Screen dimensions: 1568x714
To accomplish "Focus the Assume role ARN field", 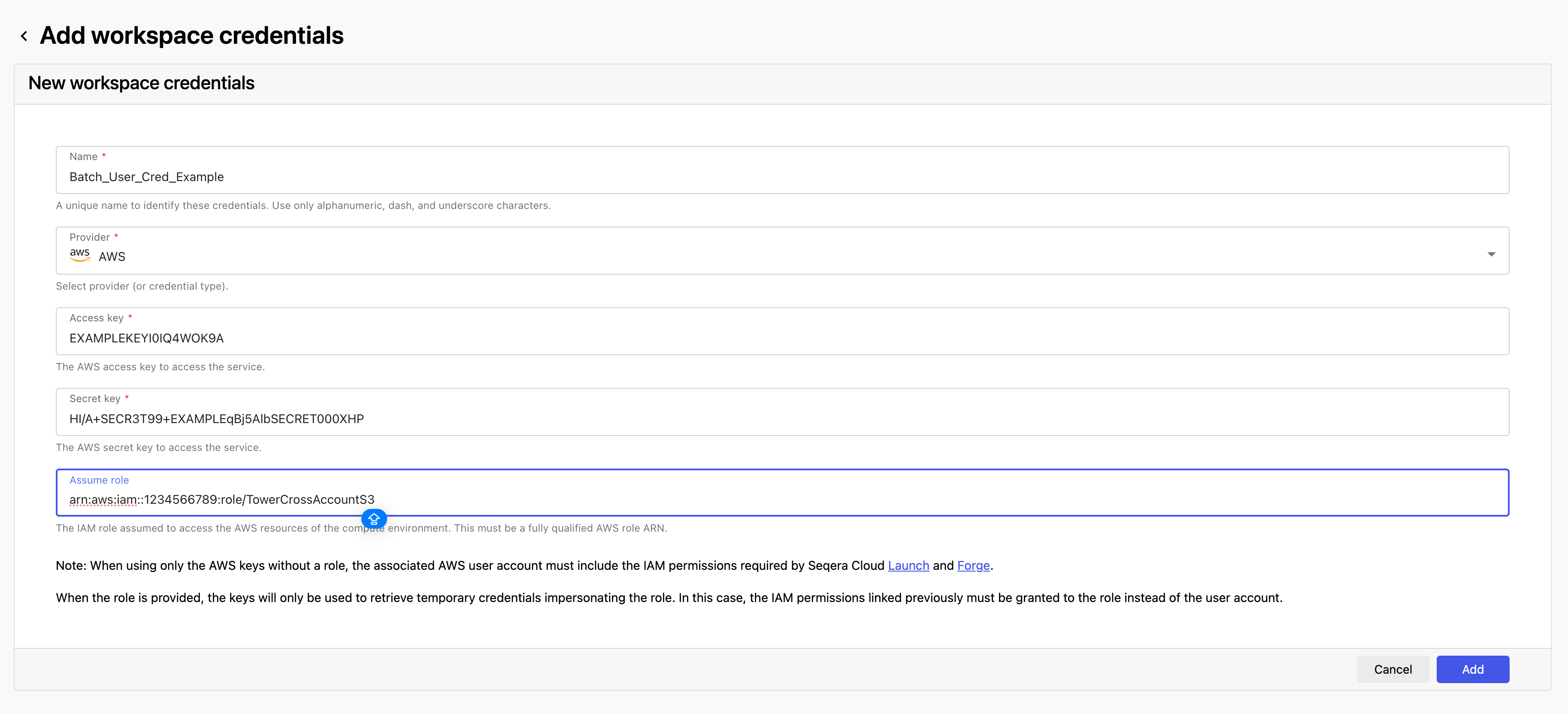I will tap(781, 500).
